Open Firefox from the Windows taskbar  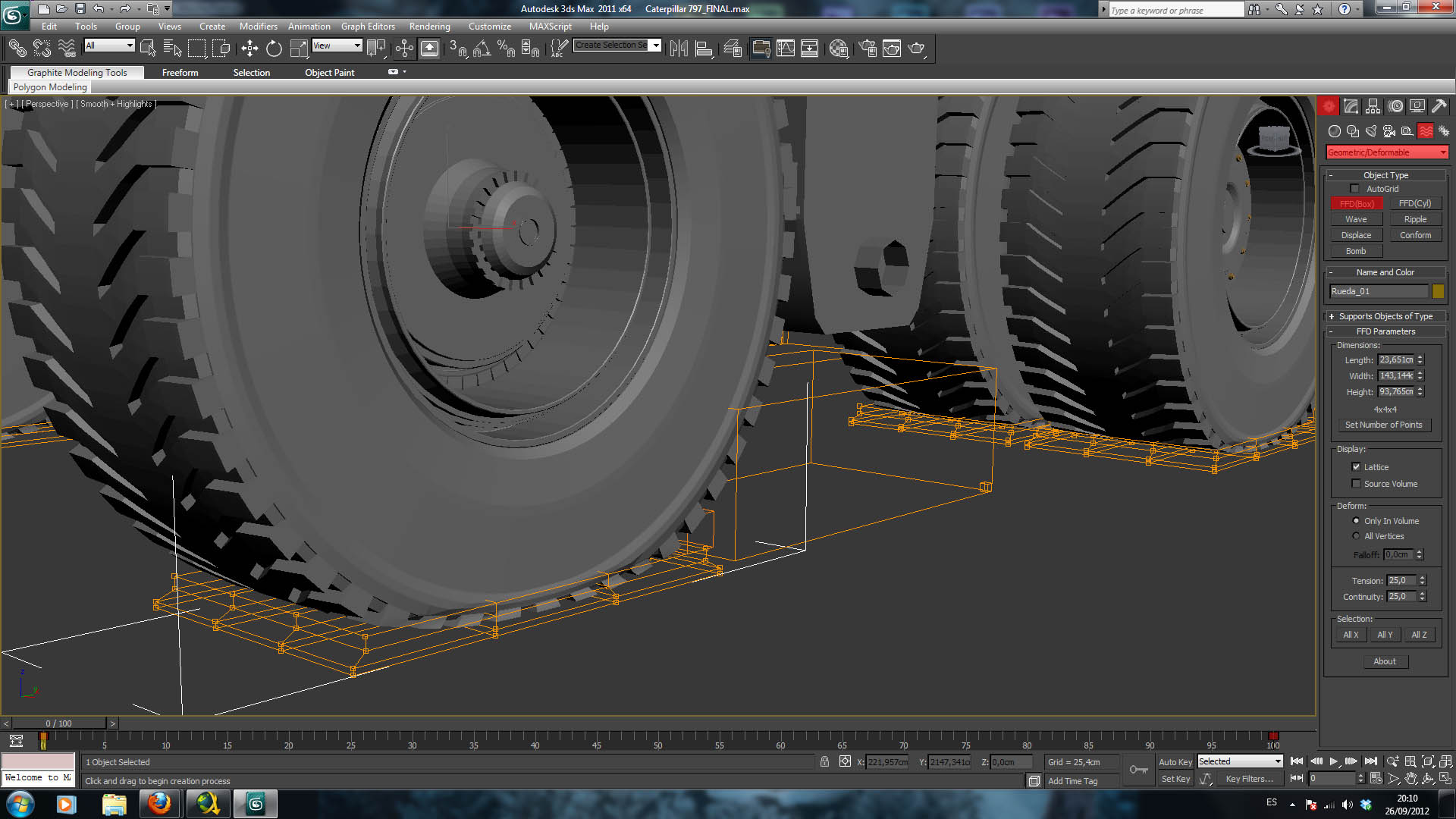coord(159,803)
